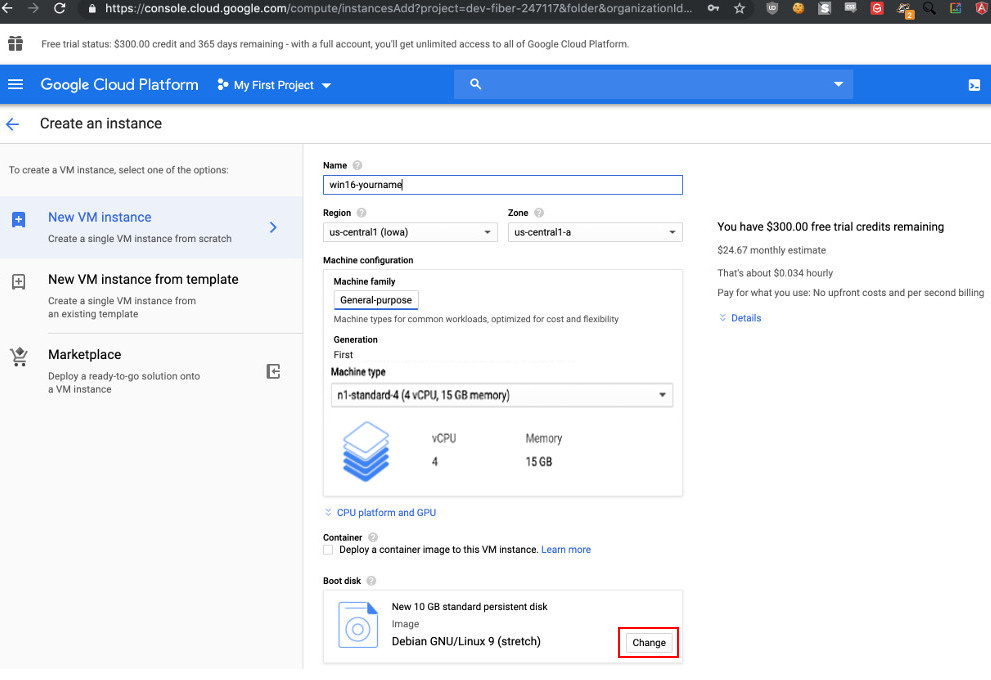Click the gift icon in trial banner
Viewport: 991px width, 680px height.
pos(15,44)
